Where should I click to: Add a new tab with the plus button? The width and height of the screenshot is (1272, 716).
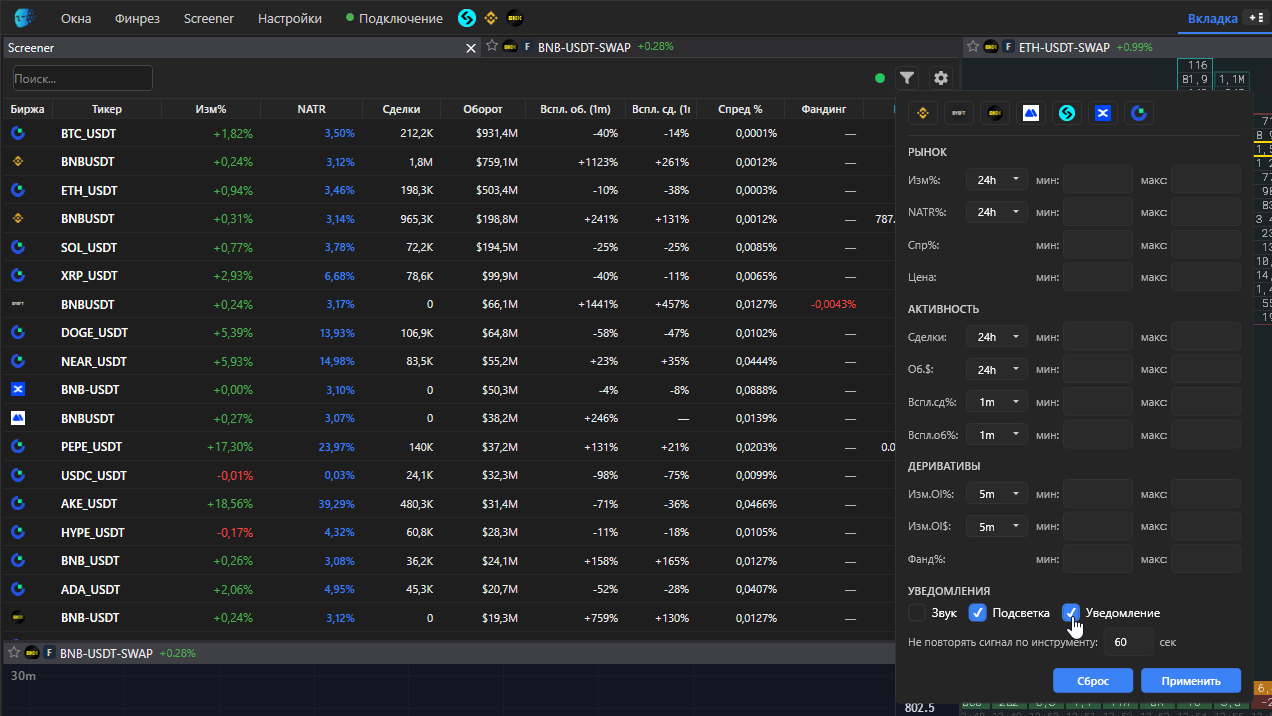pyautogui.click(x=1254, y=18)
